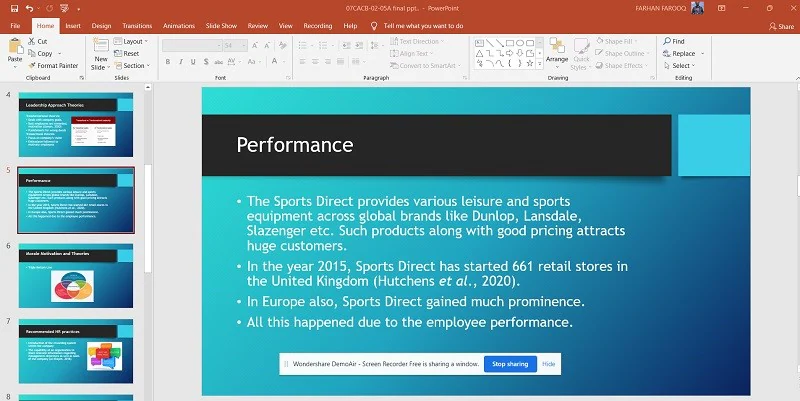Click Find in Editing group
800x401 pixels.
[673, 41]
